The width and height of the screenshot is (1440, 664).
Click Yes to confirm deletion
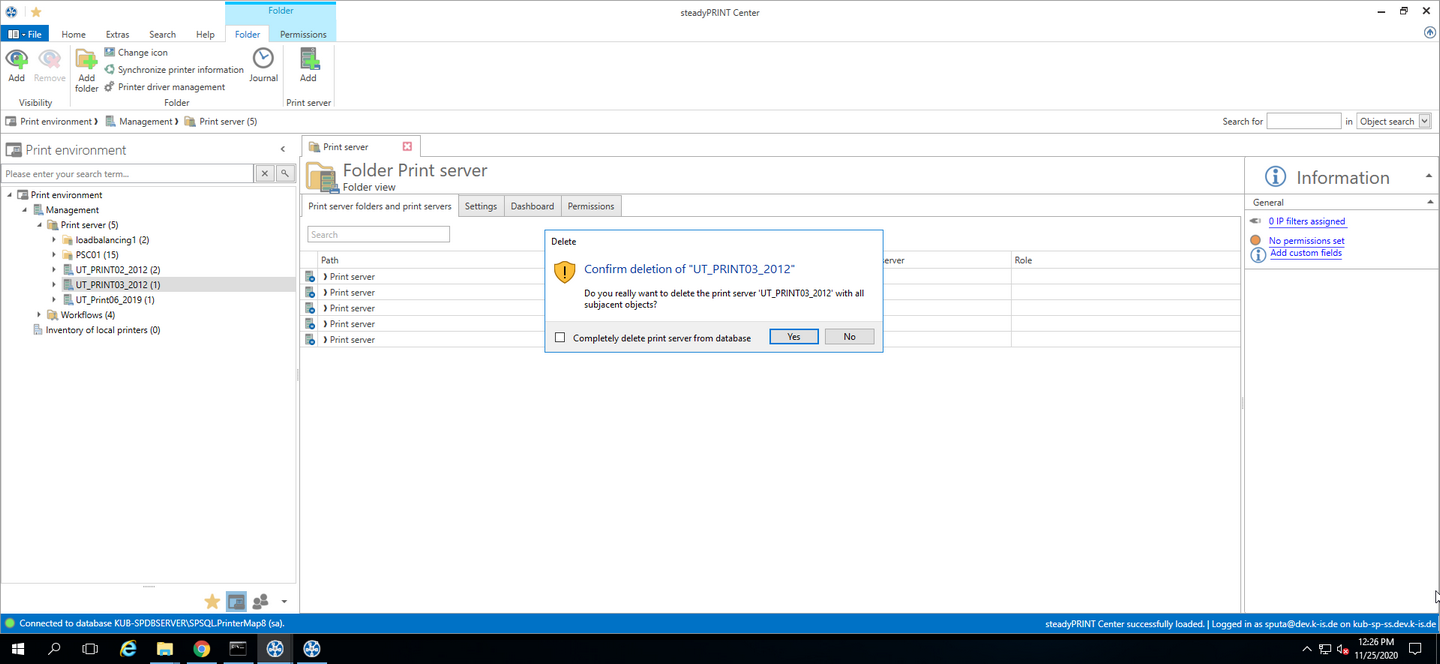pyautogui.click(x=793, y=337)
